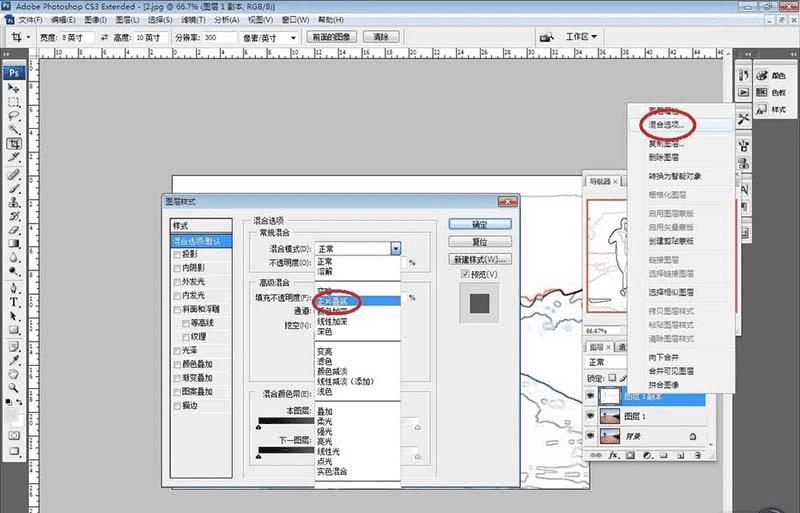Click the delete layer trash icon
The height and width of the screenshot is (513, 800).
pyautogui.click(x=698, y=455)
